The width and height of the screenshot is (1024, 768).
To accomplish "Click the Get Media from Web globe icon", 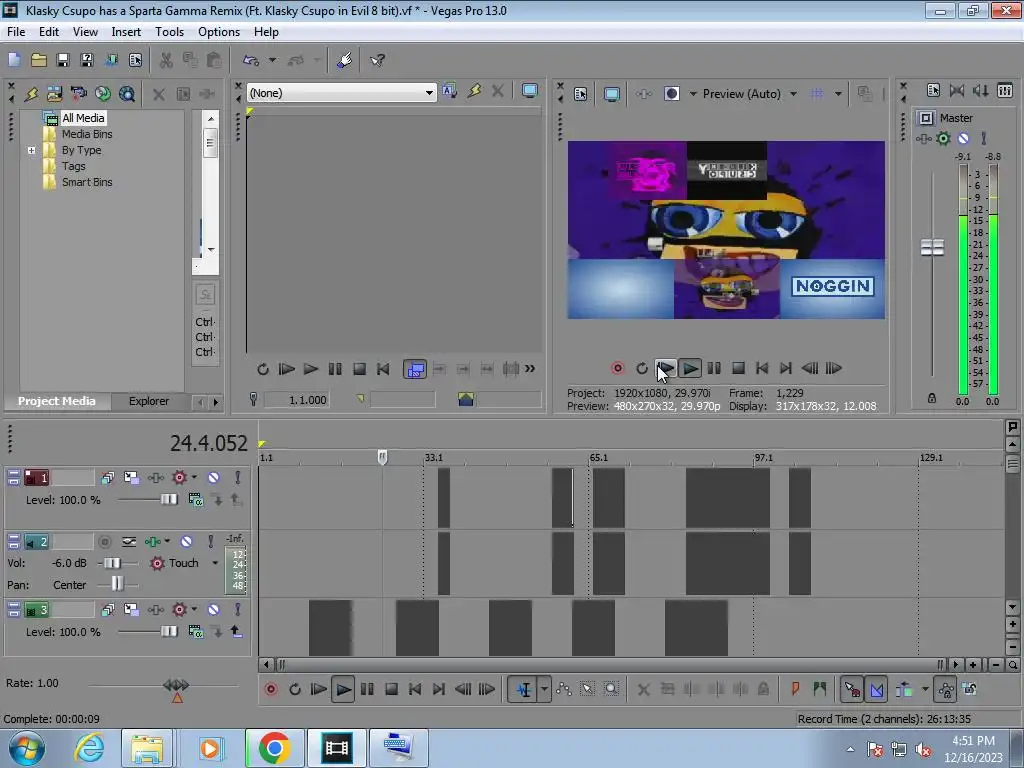I will pyautogui.click(x=103, y=93).
